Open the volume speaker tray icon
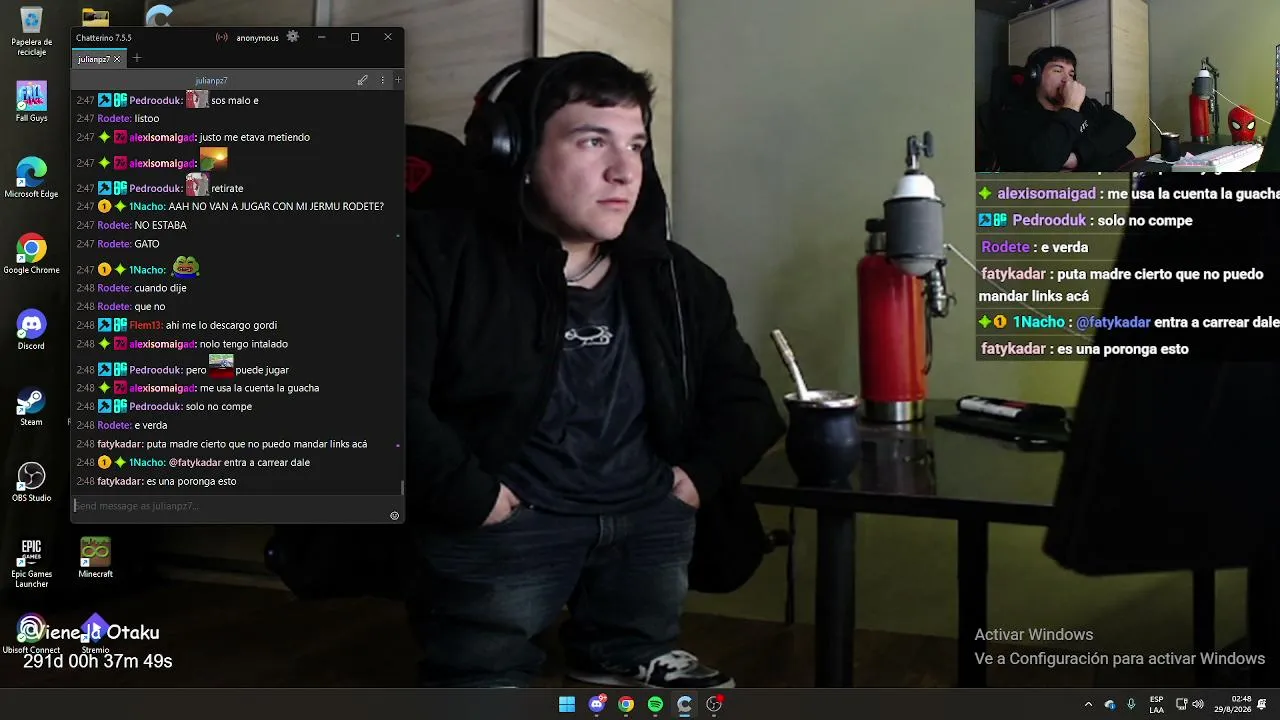 [x=1198, y=704]
